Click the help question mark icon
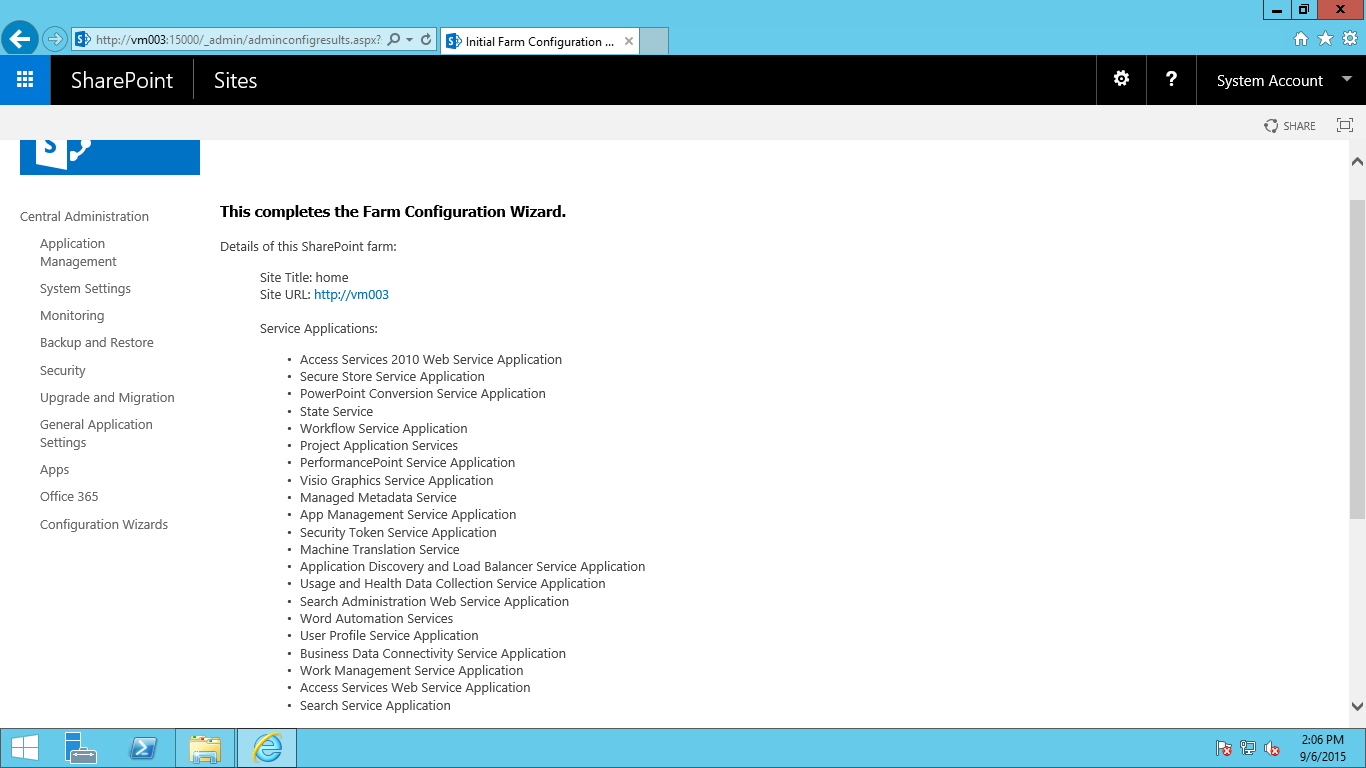1366x768 pixels. (1171, 80)
